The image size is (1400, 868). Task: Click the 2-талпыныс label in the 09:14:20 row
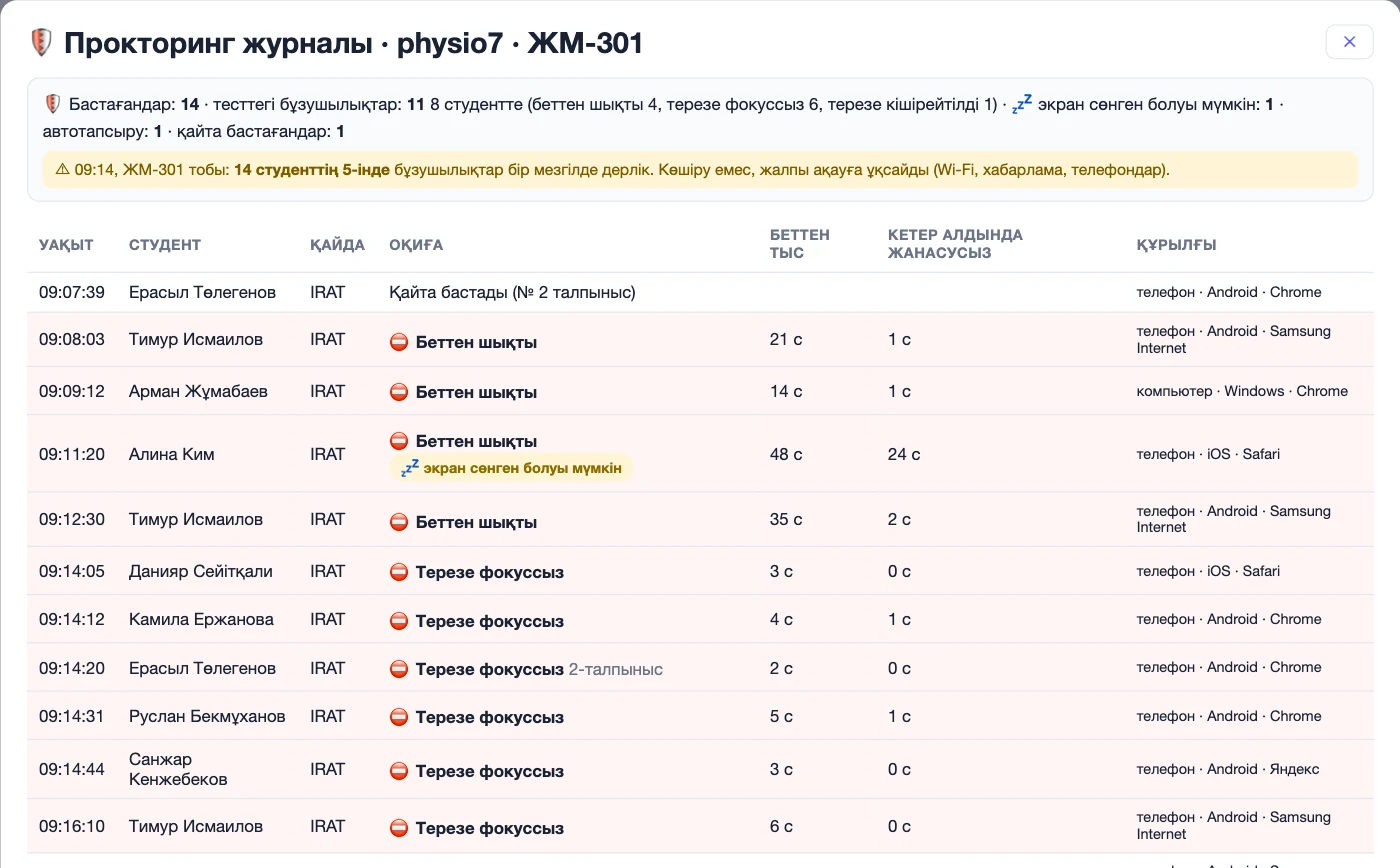coord(615,669)
